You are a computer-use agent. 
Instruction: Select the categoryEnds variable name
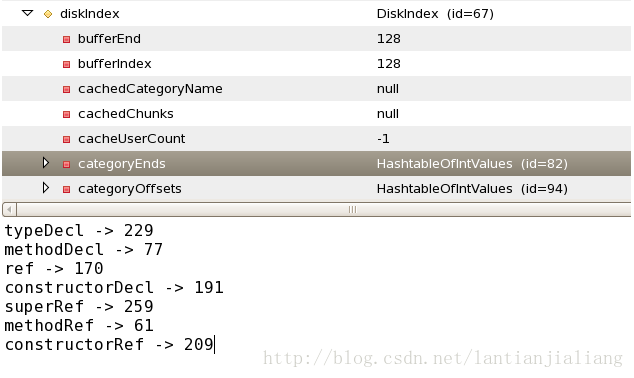122,164
